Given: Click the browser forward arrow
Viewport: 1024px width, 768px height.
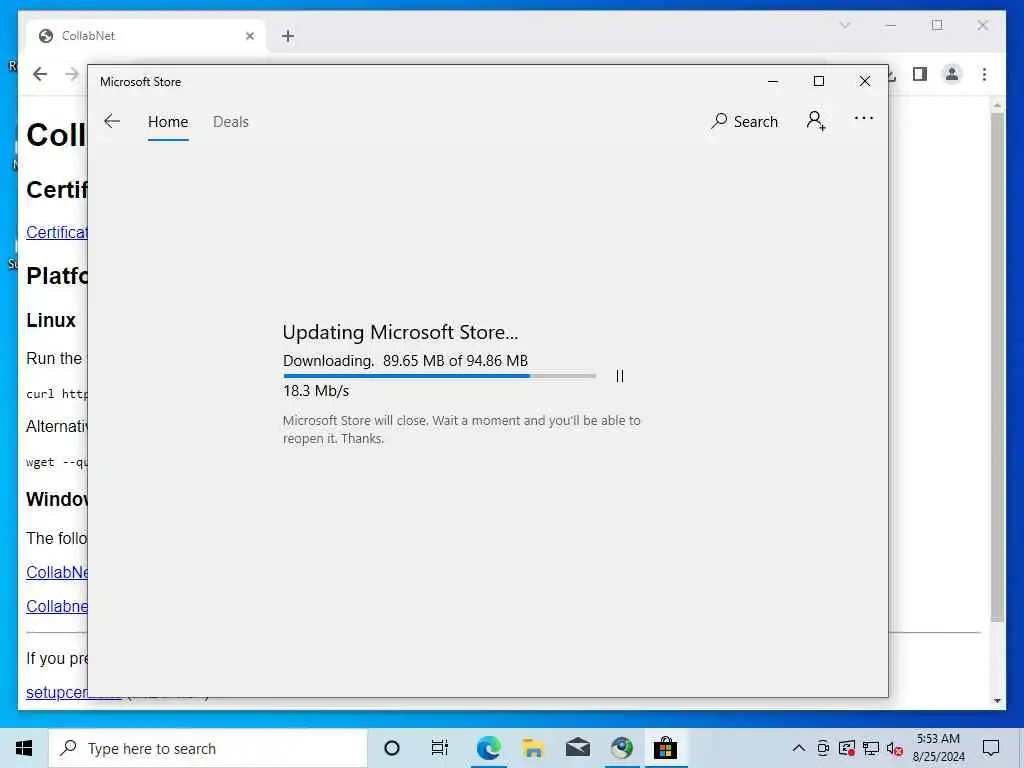Looking at the screenshot, I should coord(72,74).
